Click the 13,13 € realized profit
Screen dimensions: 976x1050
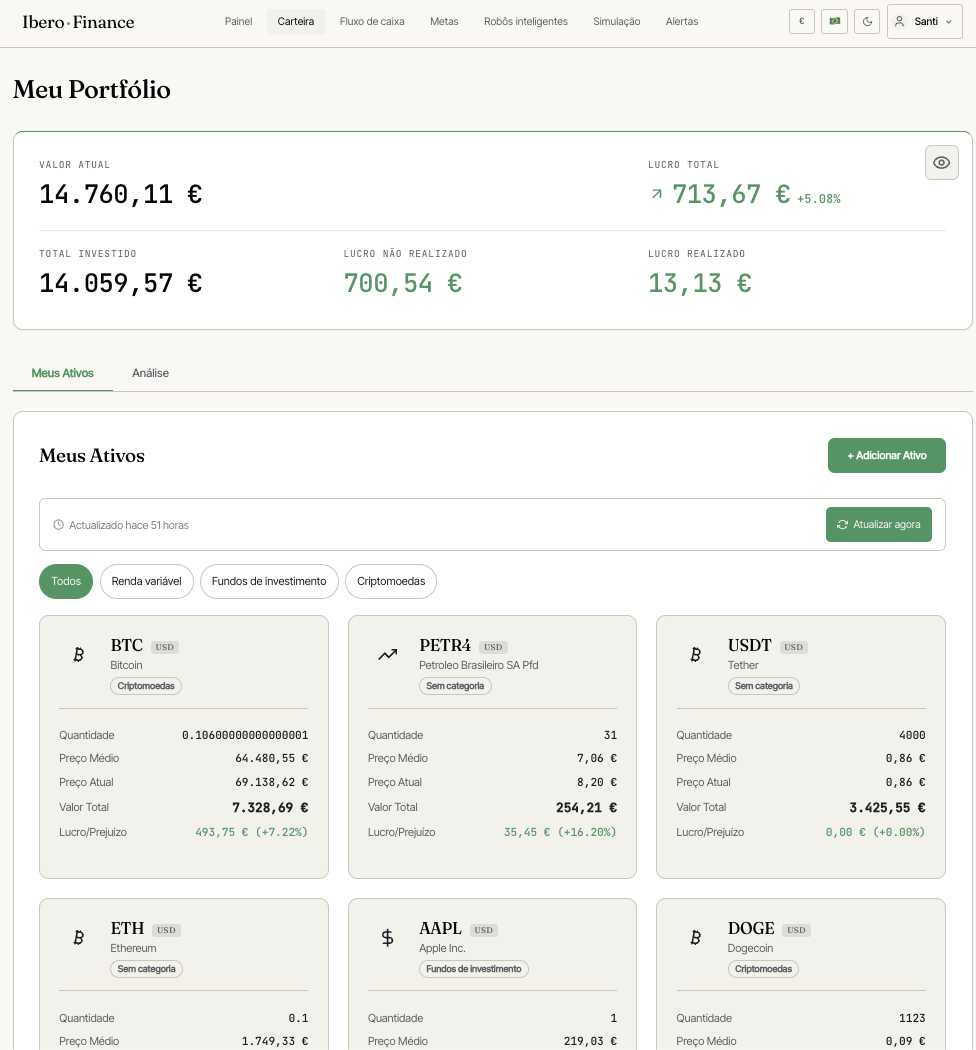[x=699, y=283]
